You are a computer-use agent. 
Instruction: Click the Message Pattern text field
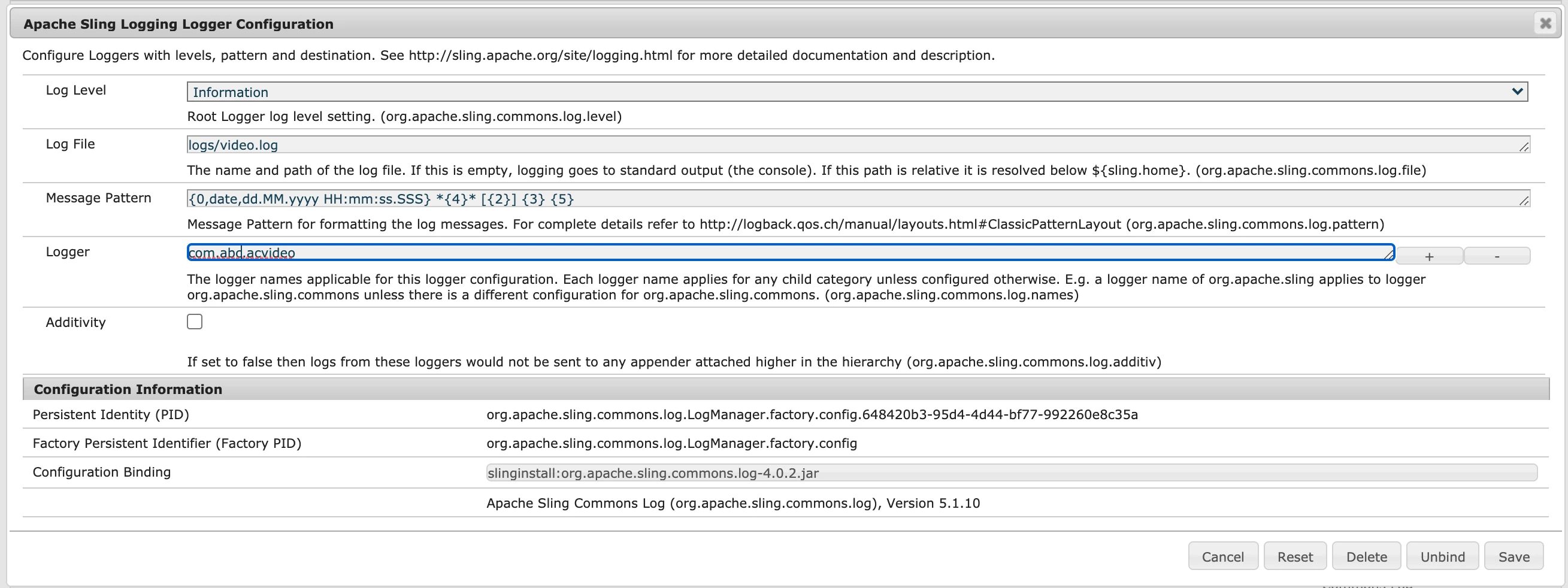(x=858, y=198)
